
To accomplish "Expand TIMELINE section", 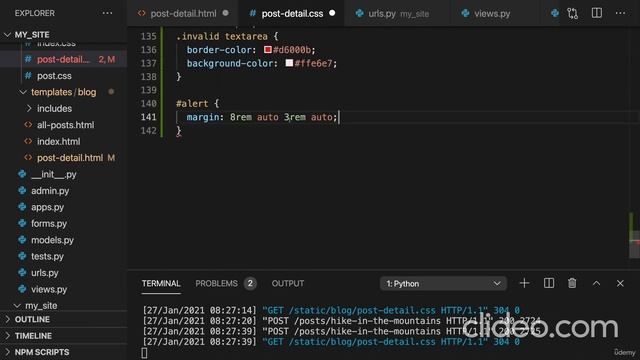I will point(33,336).
